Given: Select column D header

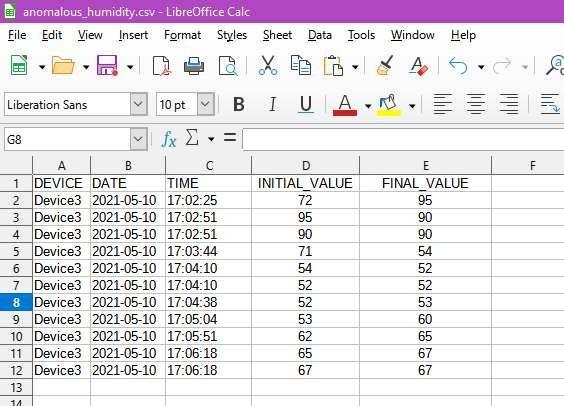Looking at the screenshot, I should point(305,165).
